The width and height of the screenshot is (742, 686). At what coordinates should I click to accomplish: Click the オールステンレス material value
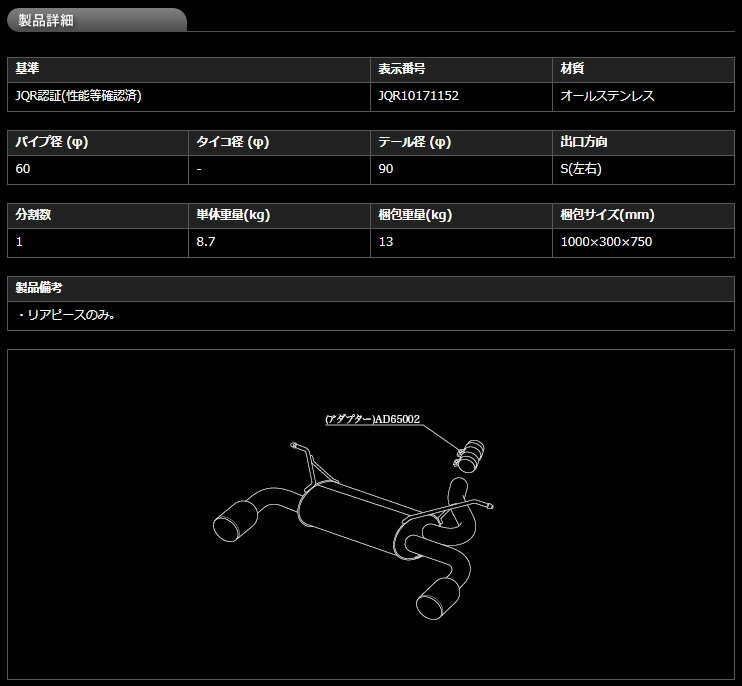(608, 97)
